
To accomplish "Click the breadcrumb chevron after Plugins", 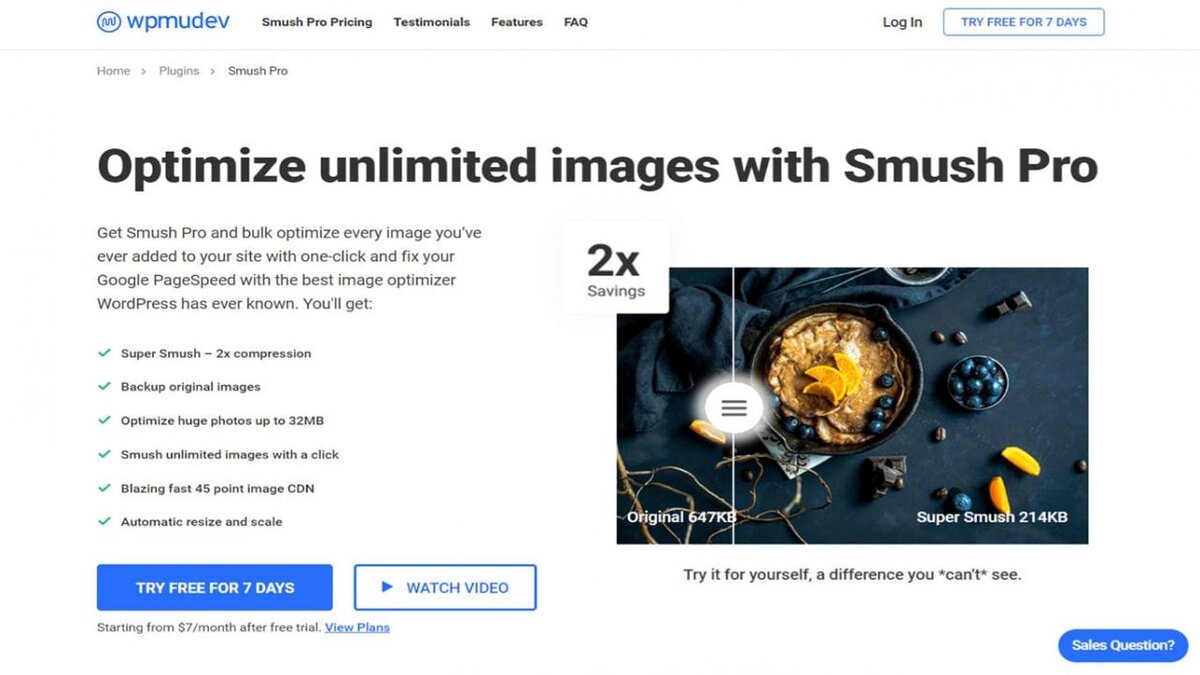I will pyautogui.click(x=213, y=71).
